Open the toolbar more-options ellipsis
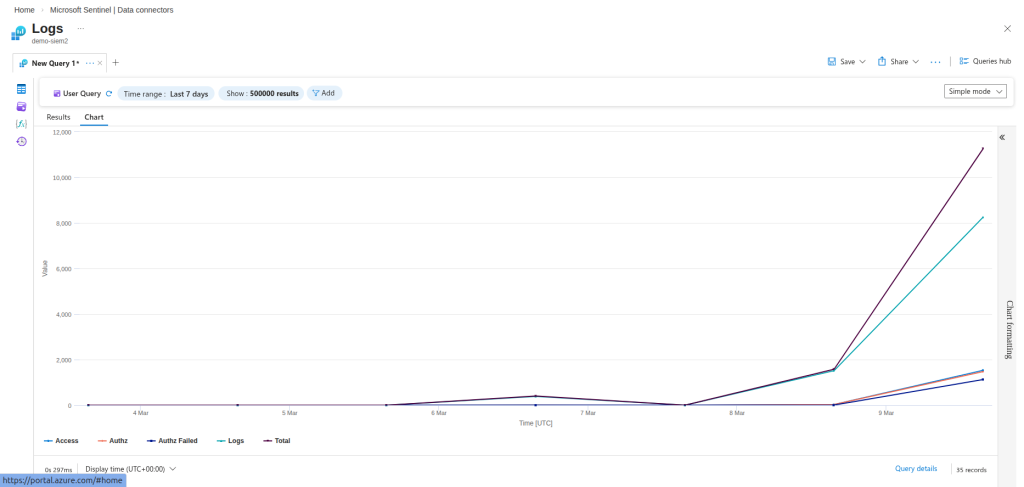 tap(935, 61)
